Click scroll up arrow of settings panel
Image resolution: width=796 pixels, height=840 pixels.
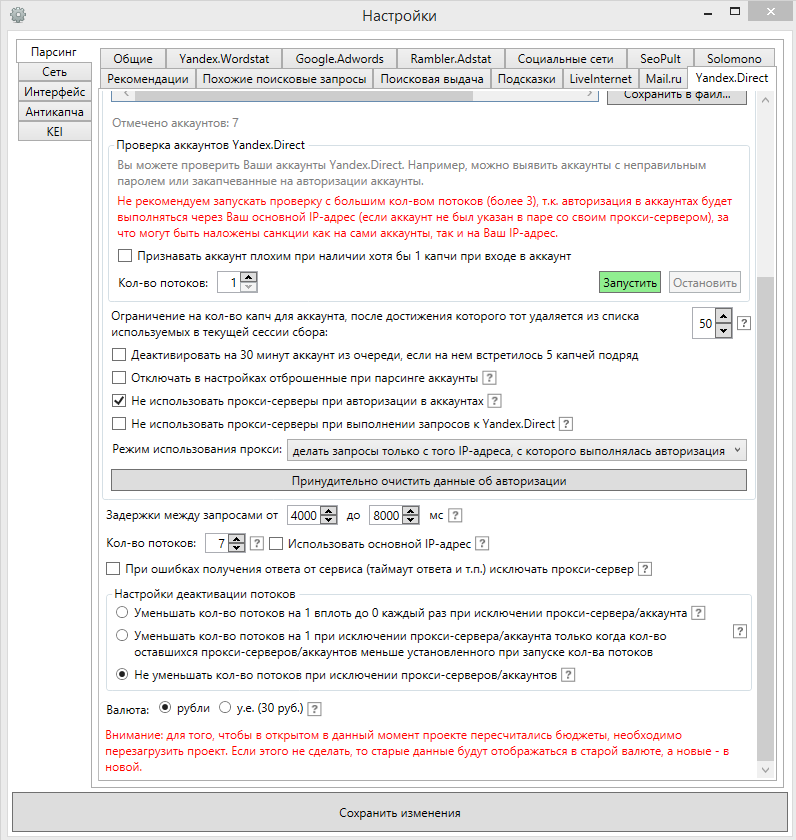[765, 100]
